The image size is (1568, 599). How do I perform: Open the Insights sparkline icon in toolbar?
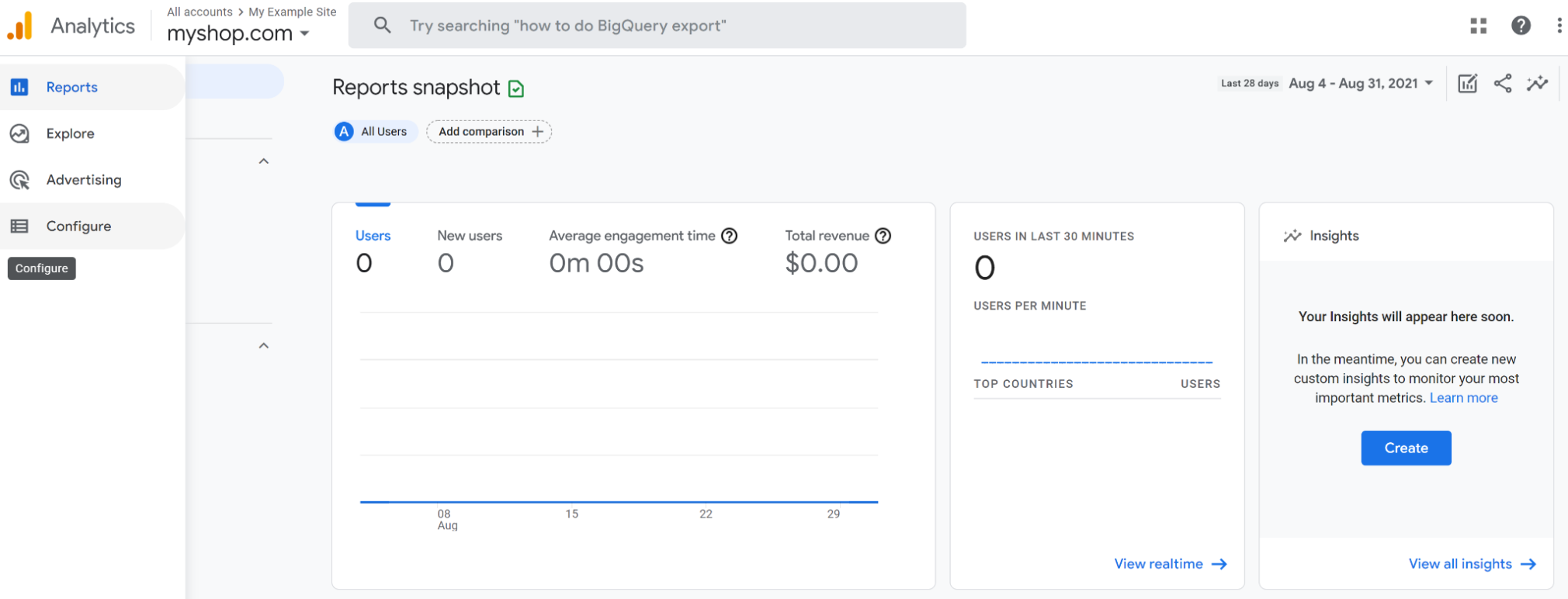tap(1537, 83)
